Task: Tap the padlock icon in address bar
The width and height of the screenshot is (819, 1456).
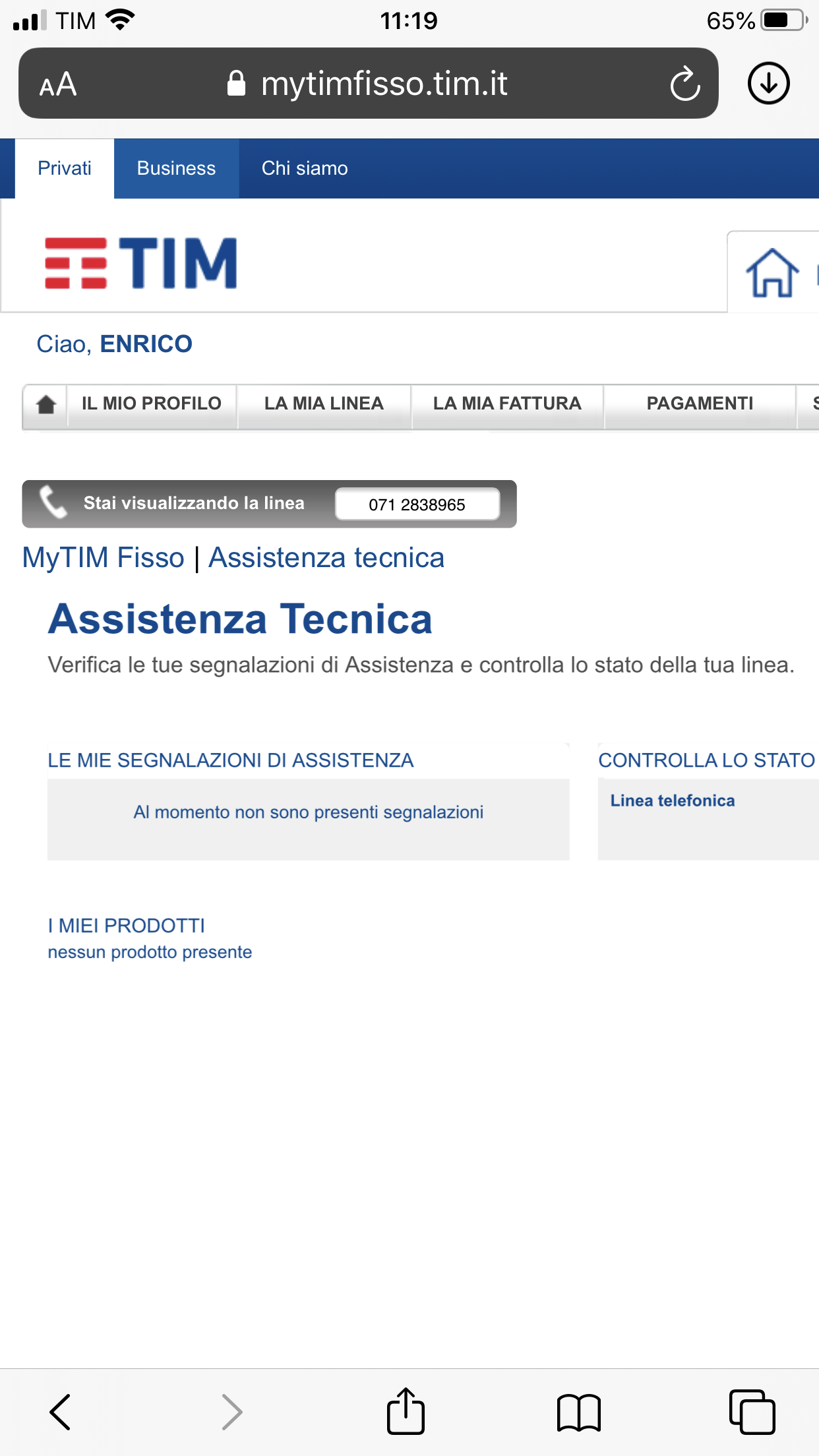Action: pyautogui.click(x=236, y=83)
